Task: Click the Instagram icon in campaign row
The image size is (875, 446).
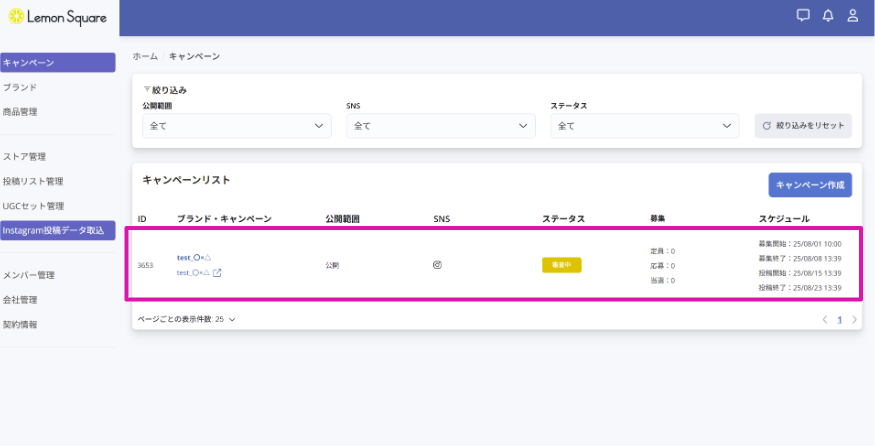Action: [437, 265]
